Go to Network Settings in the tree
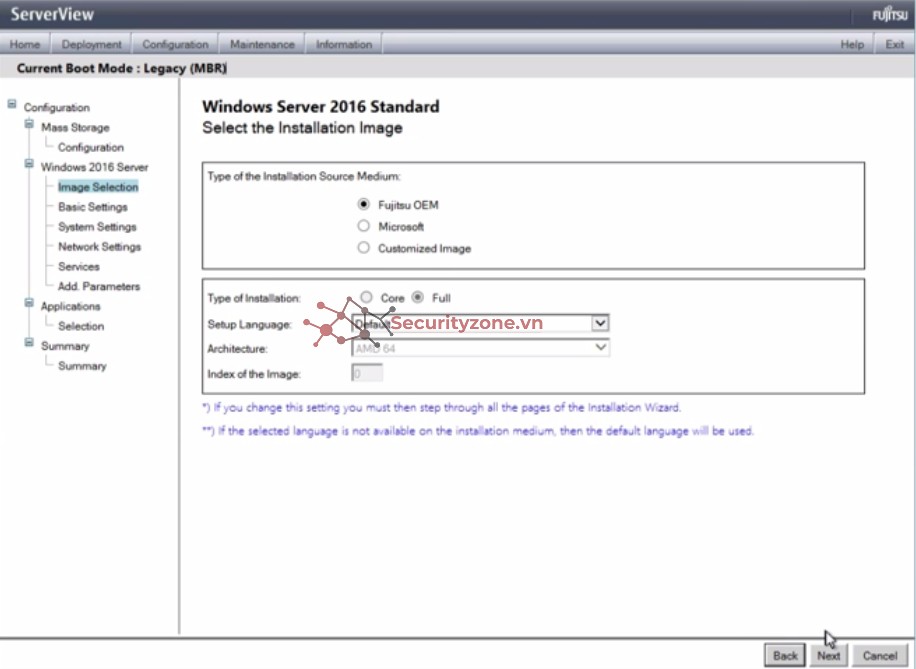Screen dimensions: 916x669 click(99, 247)
